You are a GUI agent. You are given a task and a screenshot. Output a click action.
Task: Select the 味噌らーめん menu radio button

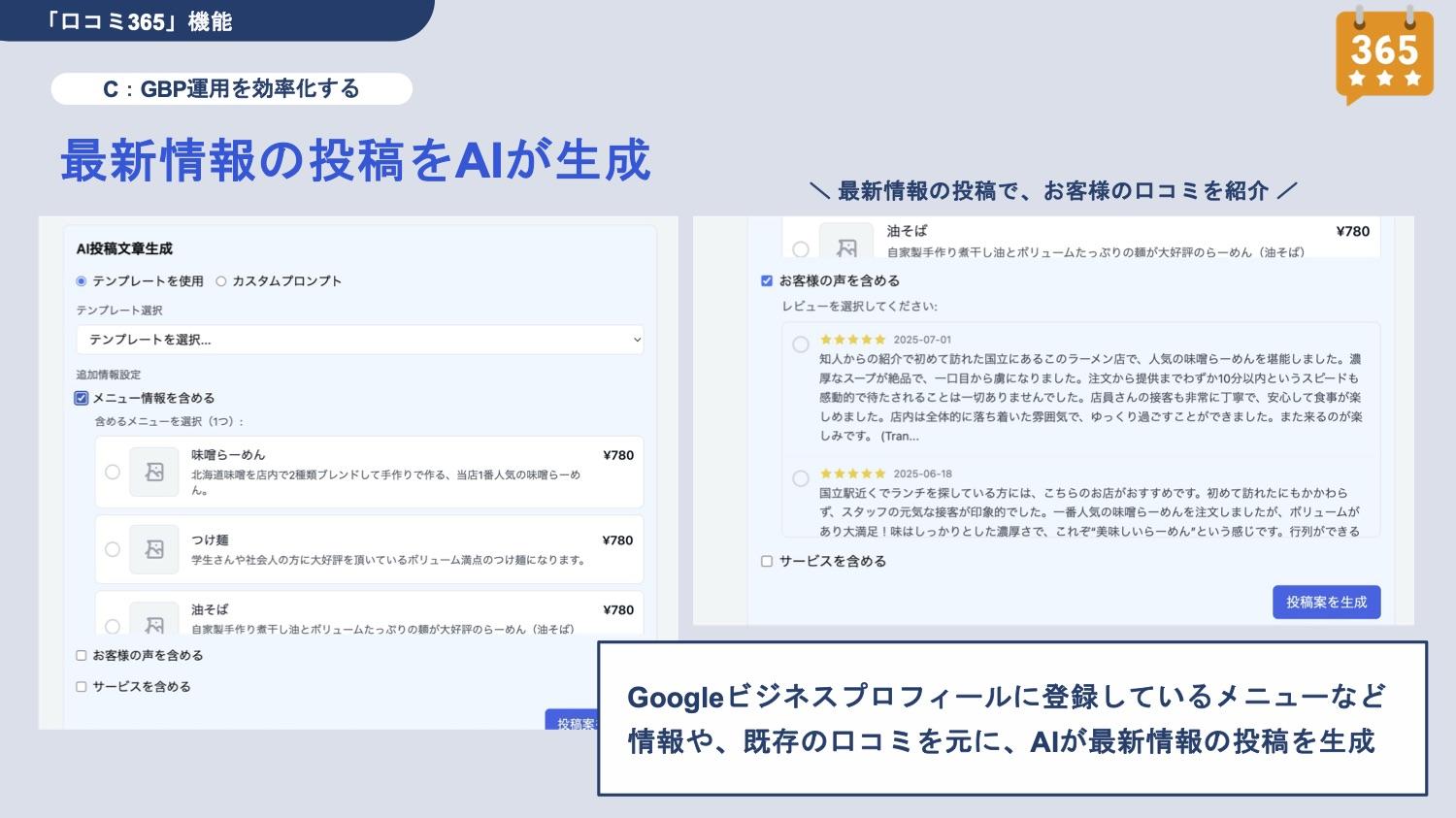pyautogui.click(x=113, y=472)
